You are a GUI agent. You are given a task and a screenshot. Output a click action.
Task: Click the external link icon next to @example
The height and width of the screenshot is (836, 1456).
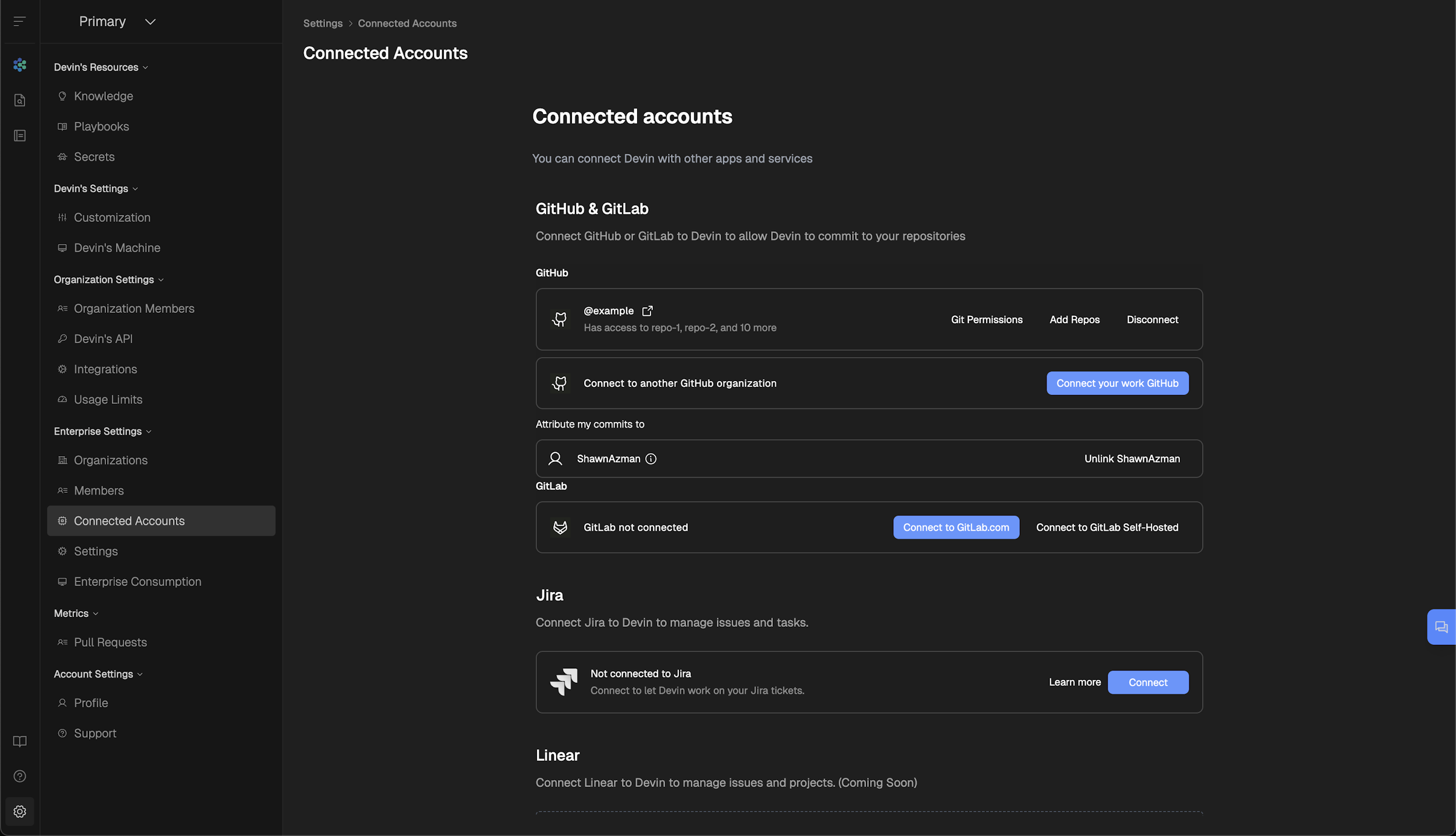coord(648,311)
